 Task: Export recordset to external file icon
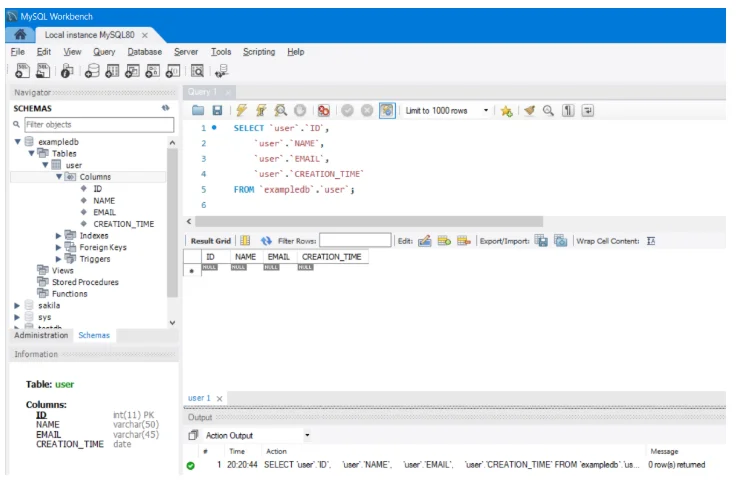(541, 241)
